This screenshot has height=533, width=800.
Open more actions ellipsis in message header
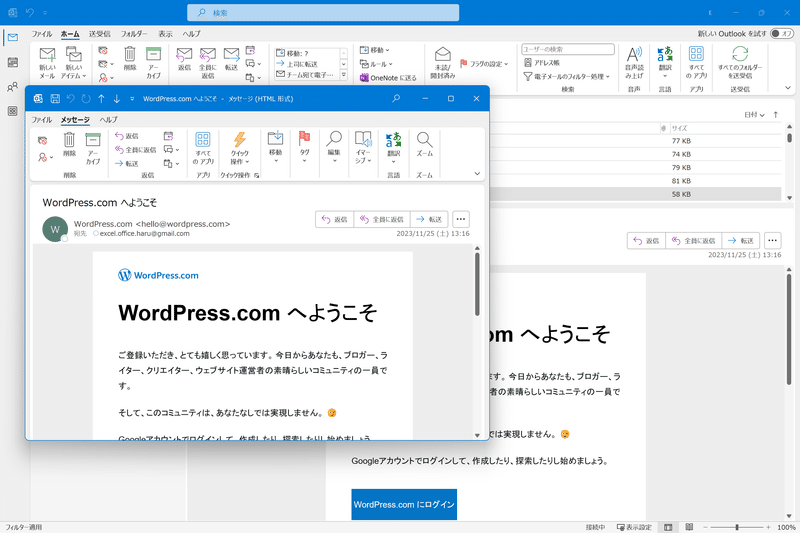(461, 219)
